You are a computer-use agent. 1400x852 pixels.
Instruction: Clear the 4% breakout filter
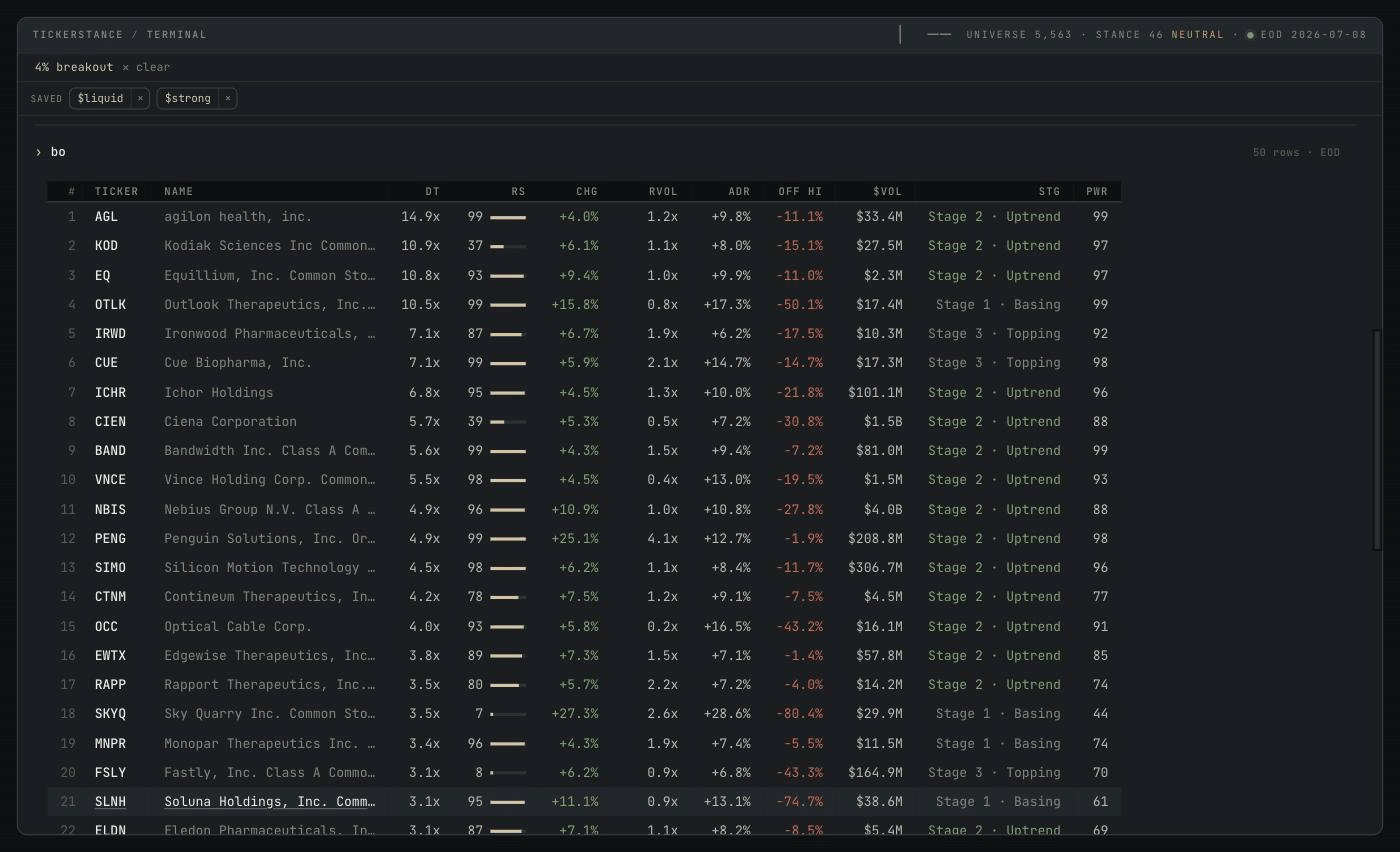pyautogui.click(x=146, y=67)
